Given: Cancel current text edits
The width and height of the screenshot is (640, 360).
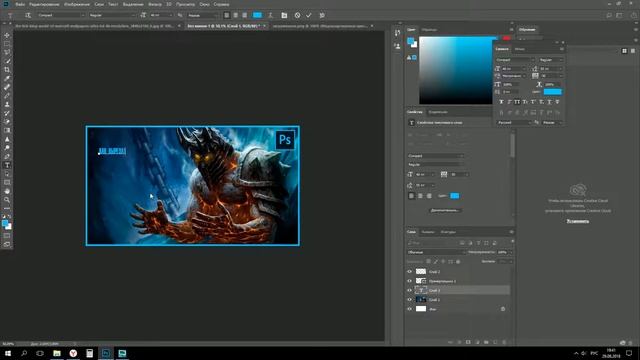Looking at the screenshot, I should pyautogui.click(x=297, y=15).
